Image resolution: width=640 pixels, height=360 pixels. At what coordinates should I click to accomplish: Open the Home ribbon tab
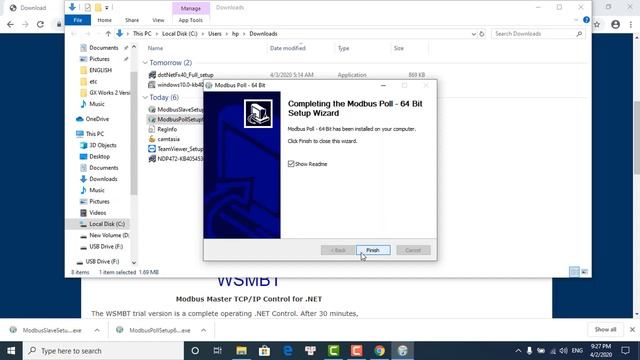(x=104, y=20)
